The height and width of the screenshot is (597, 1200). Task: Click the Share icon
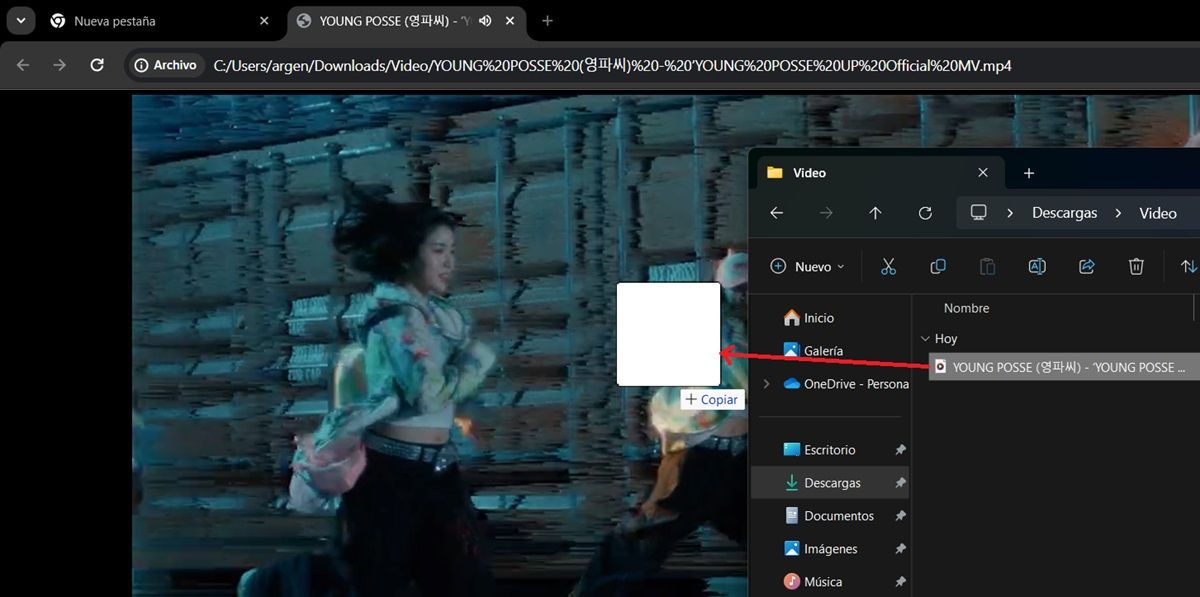tap(1087, 267)
